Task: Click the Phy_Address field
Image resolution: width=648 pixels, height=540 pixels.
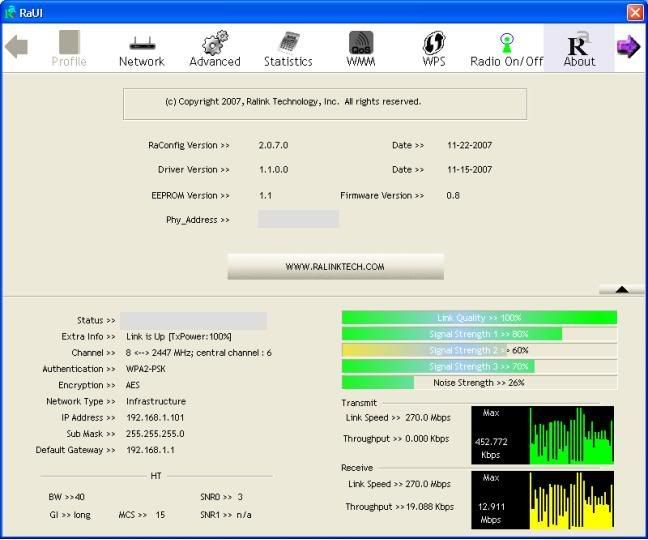Action: pyautogui.click(x=298, y=219)
